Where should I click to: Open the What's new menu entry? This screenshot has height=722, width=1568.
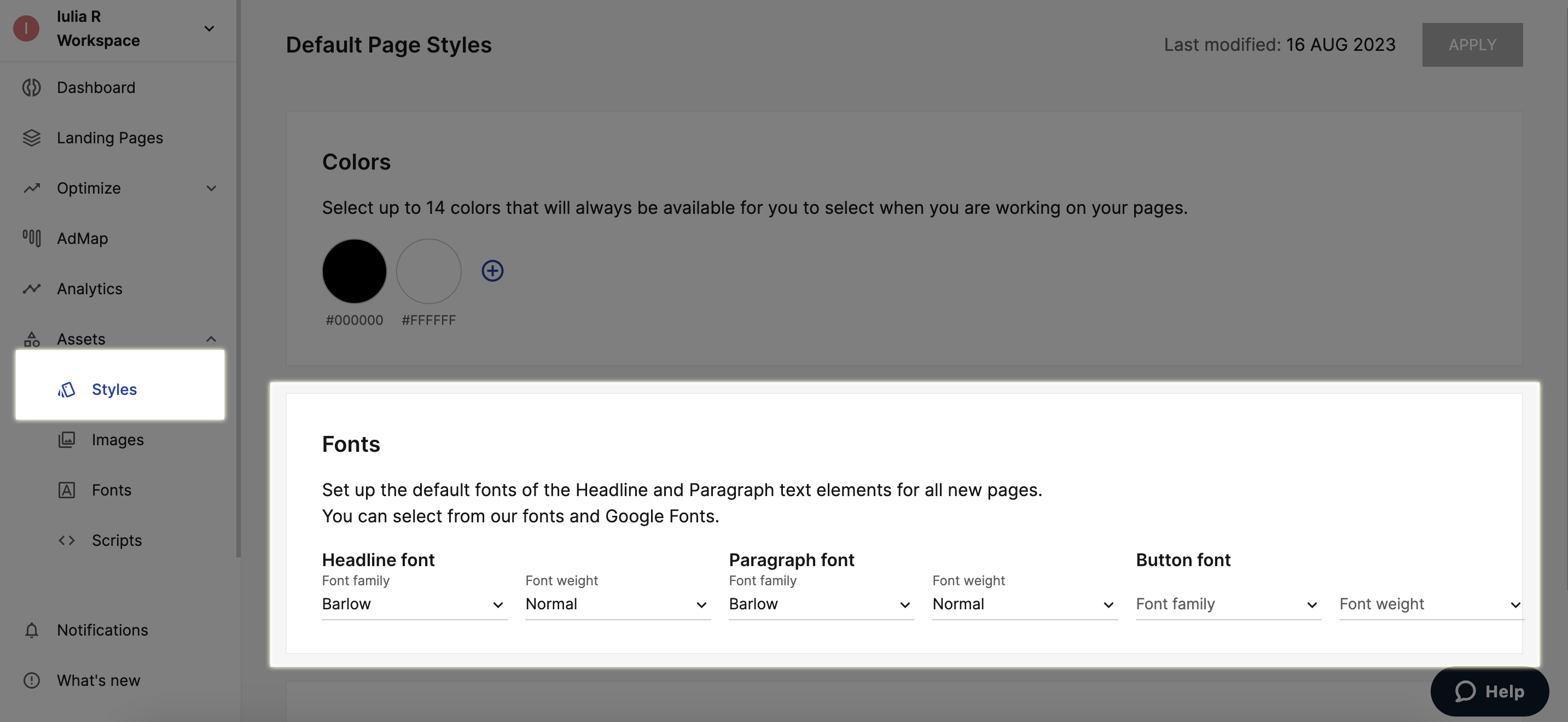(98, 680)
